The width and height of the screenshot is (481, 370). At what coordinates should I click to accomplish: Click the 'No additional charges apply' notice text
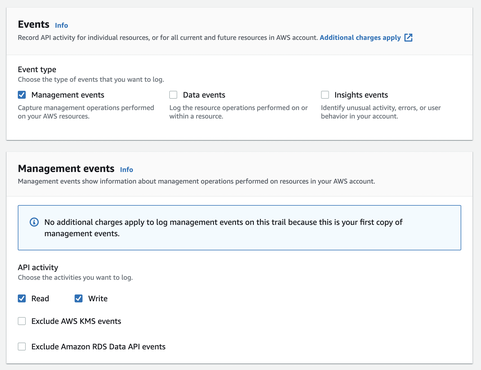click(x=223, y=228)
